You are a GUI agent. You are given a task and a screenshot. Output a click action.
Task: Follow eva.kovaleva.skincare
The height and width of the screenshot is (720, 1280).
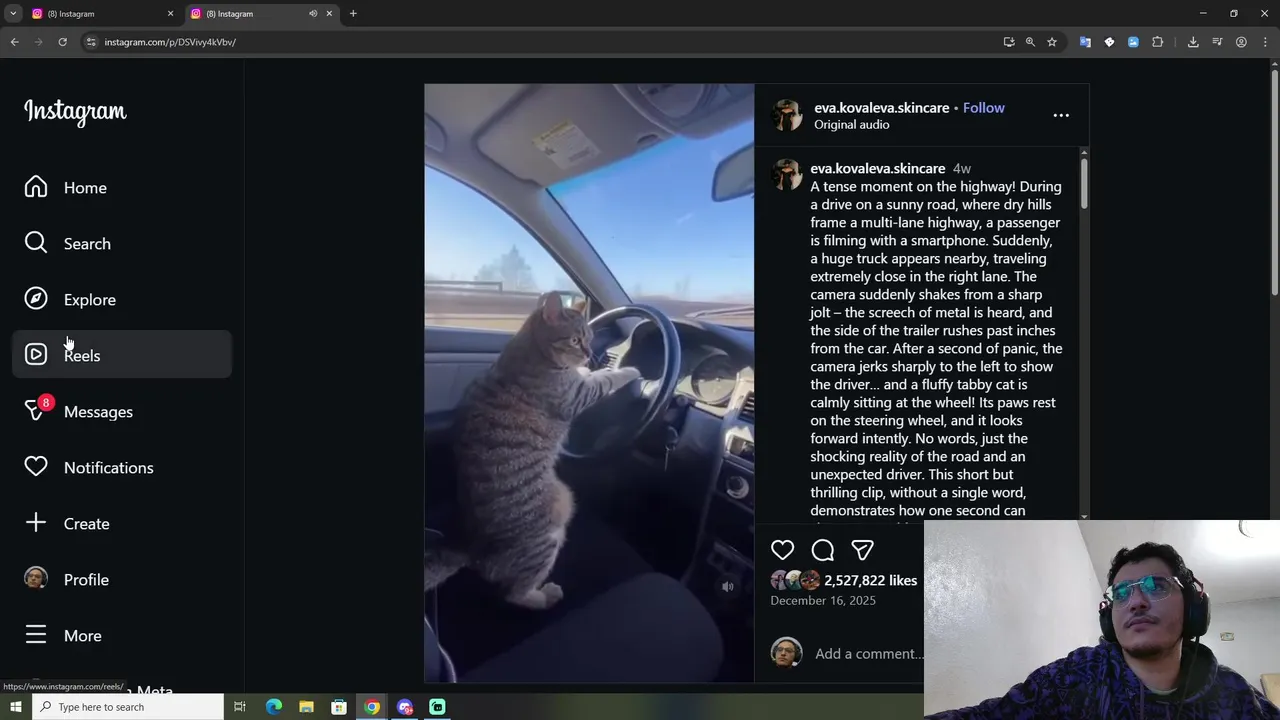tap(983, 108)
